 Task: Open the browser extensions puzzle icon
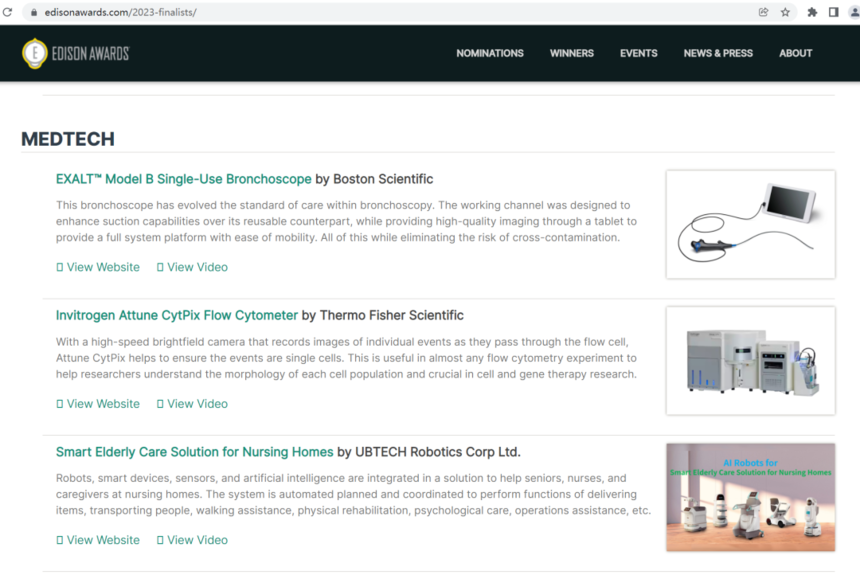click(812, 12)
